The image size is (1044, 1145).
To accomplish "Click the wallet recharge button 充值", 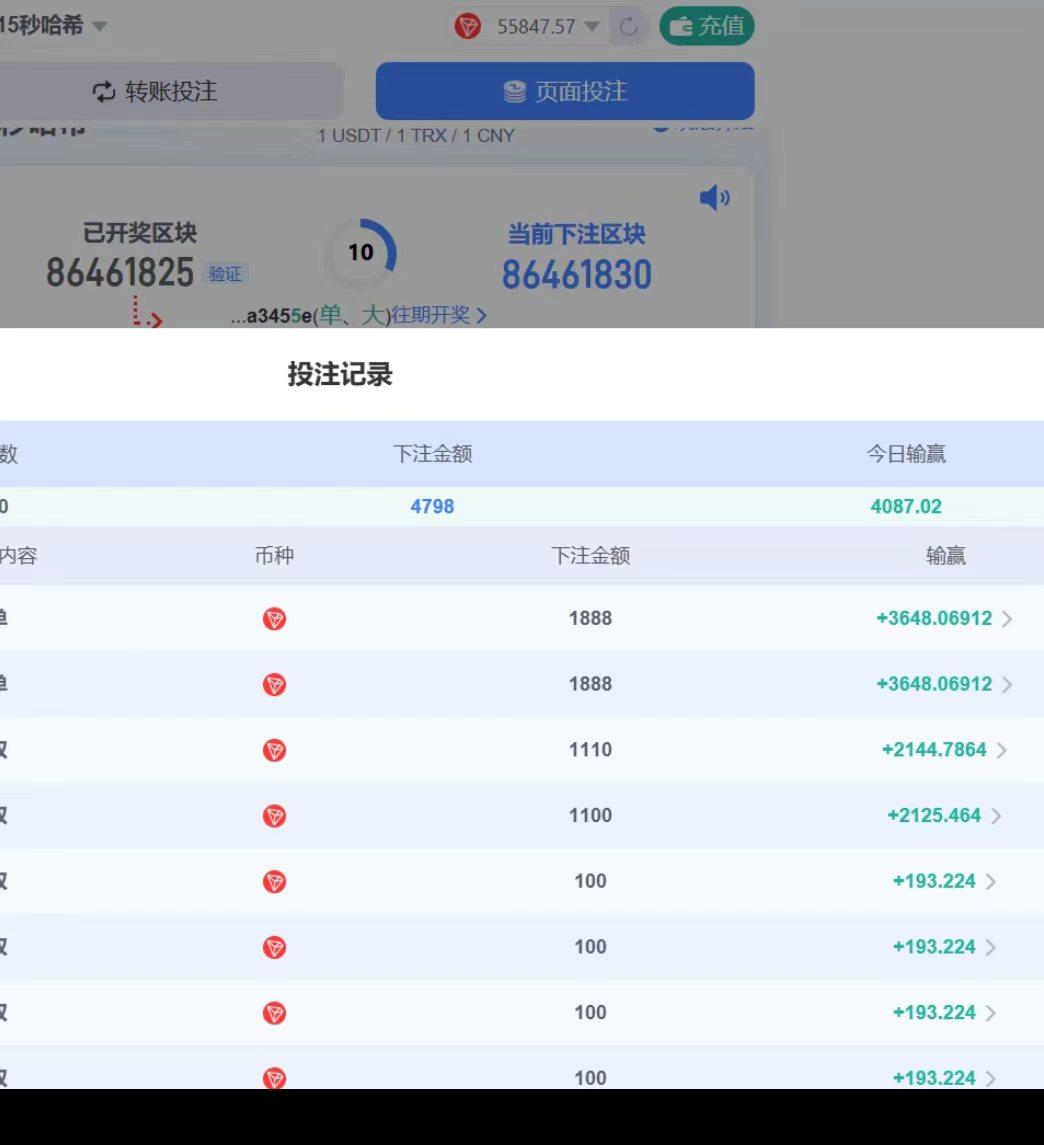I will coord(707,26).
